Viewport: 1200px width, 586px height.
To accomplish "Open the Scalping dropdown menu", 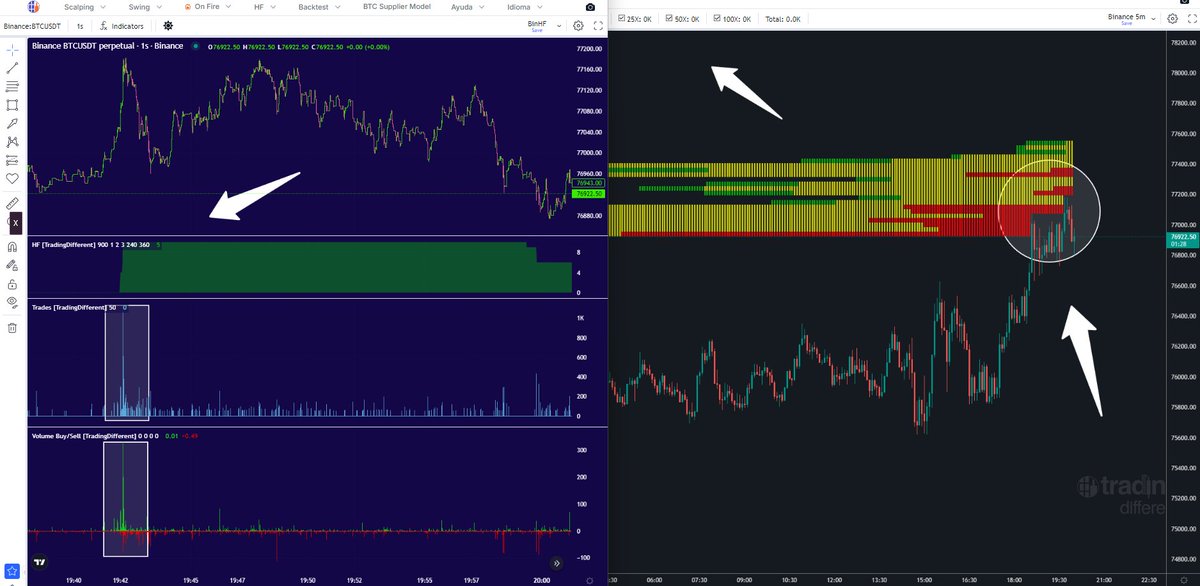I will pyautogui.click(x=80, y=6).
